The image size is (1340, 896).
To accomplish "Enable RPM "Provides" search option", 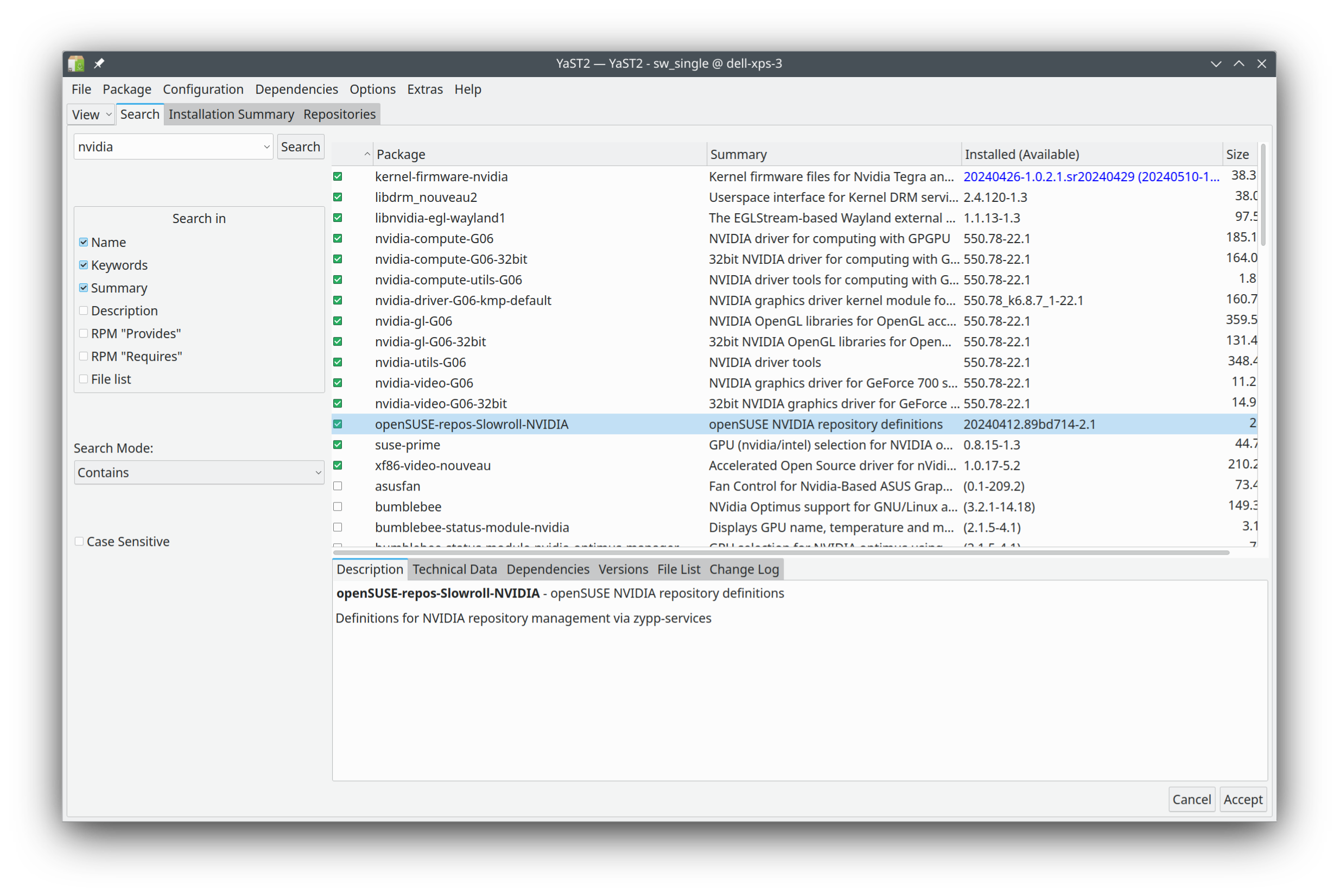I will [x=84, y=334].
